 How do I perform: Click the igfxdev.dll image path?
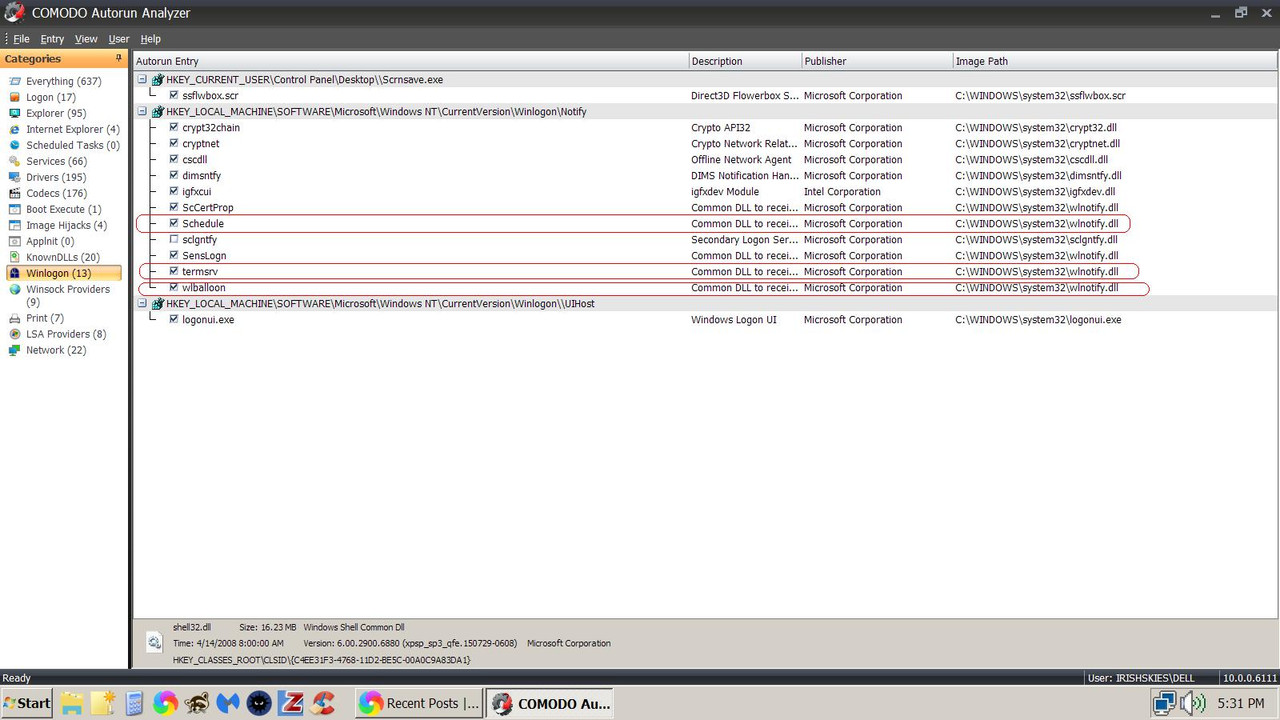(x=1035, y=191)
